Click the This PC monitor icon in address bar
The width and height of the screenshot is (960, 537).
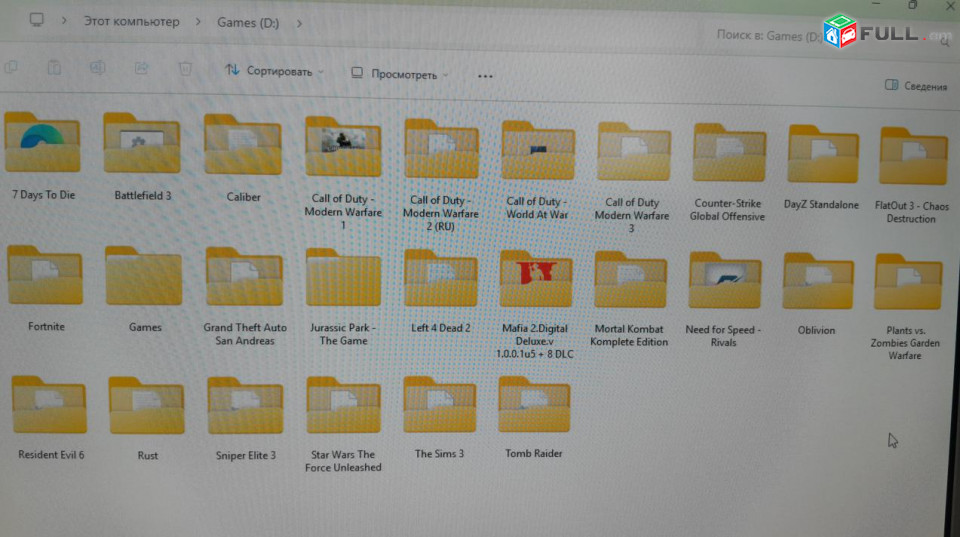click(37, 20)
